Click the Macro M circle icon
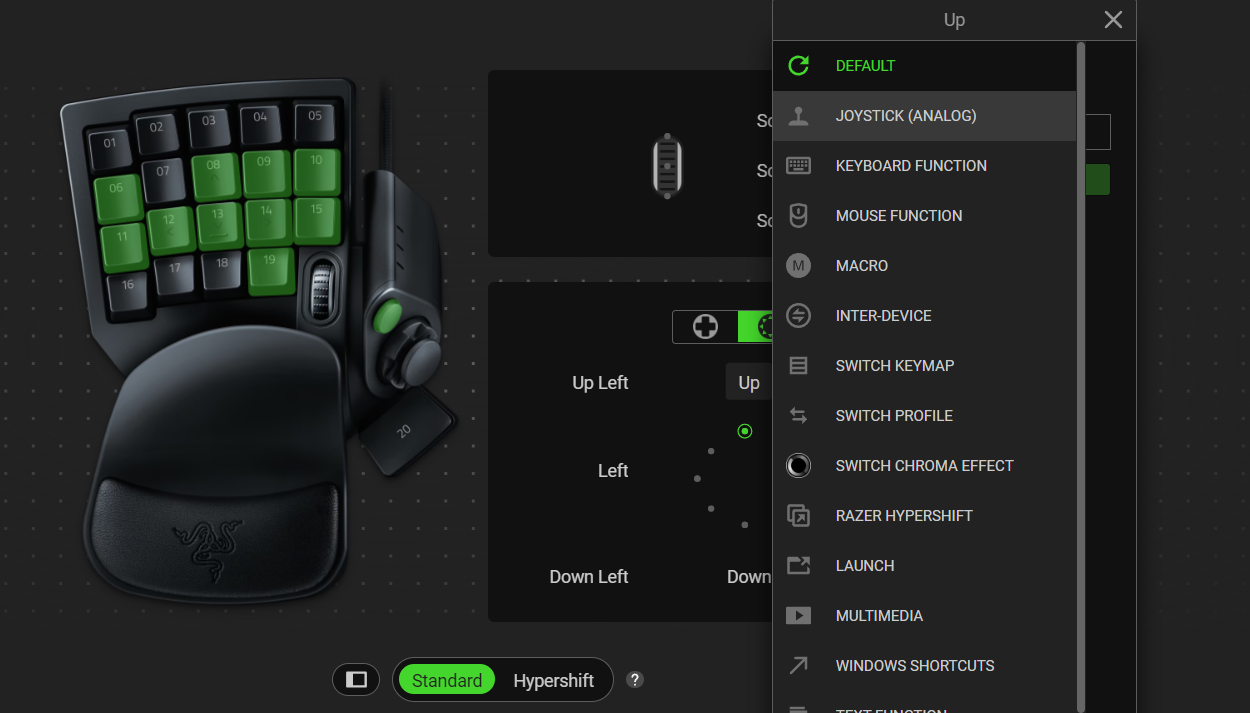This screenshot has width=1250, height=713. (798, 266)
